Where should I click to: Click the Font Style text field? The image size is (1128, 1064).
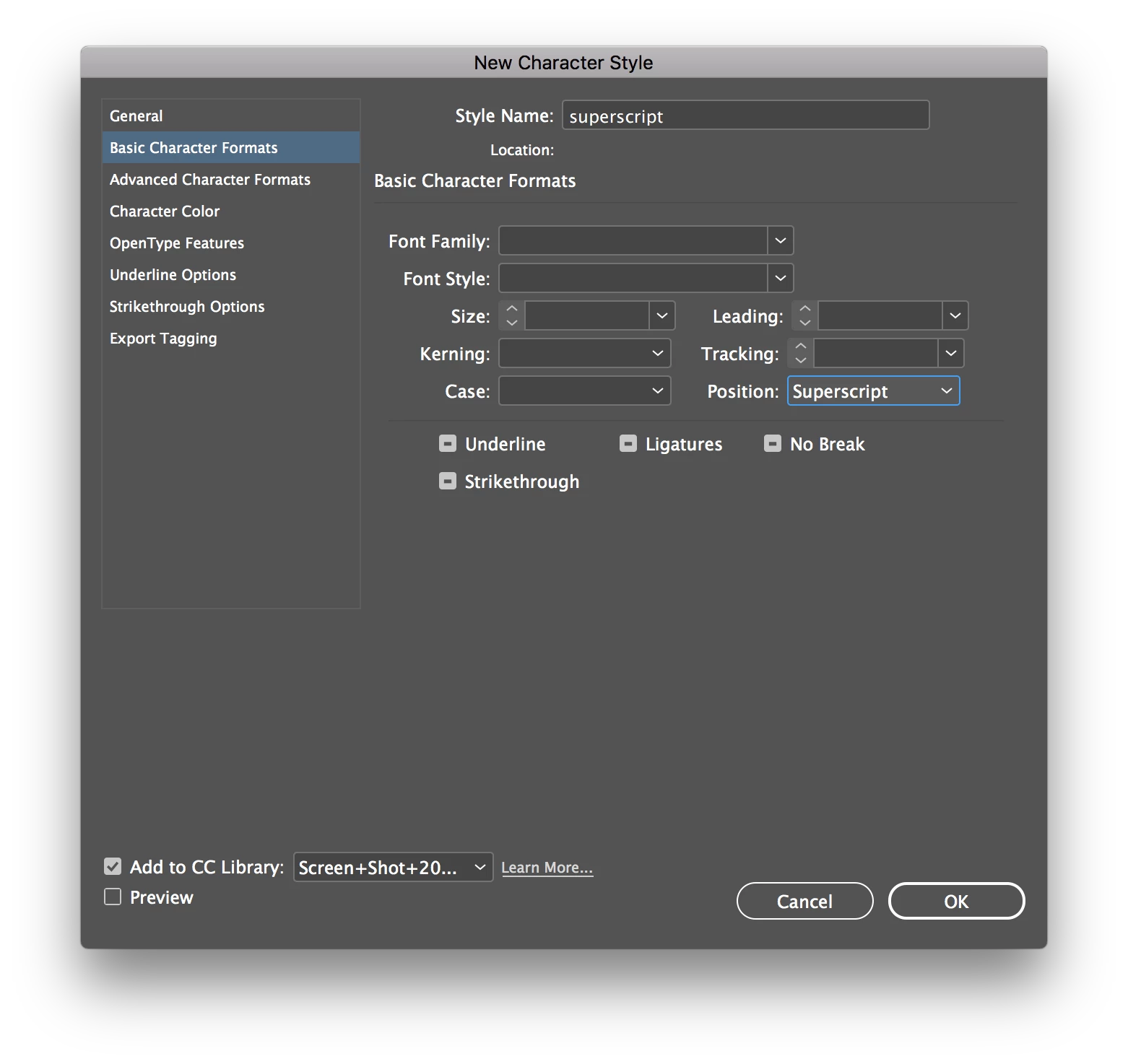point(633,278)
